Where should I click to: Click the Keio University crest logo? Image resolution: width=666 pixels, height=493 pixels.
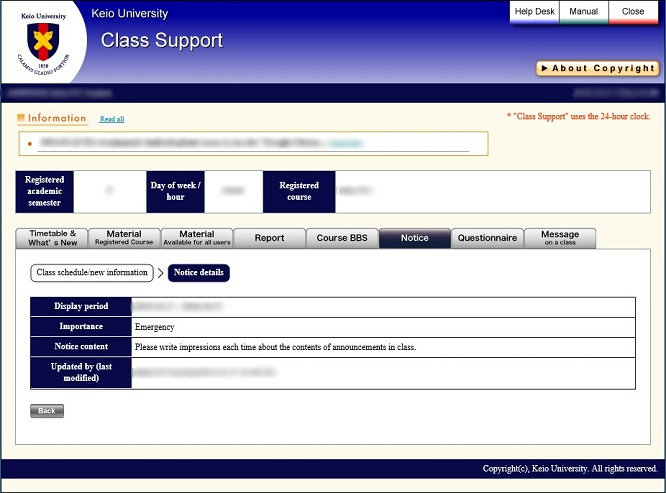42,42
